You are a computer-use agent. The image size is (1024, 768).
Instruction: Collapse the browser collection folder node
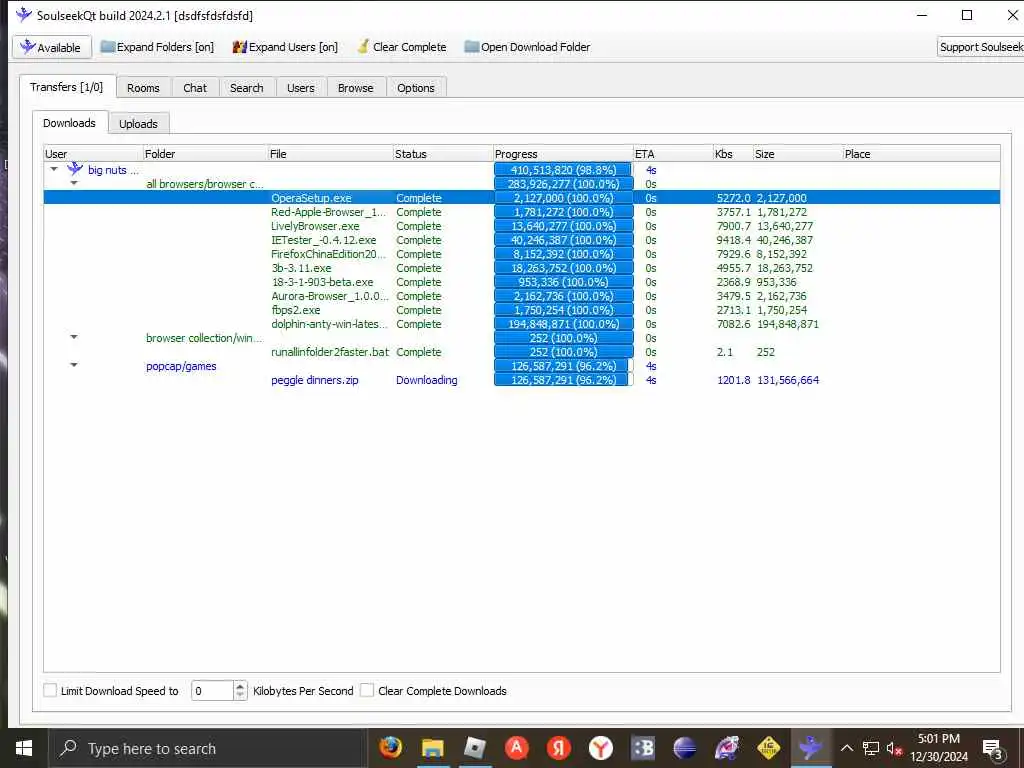(74, 338)
